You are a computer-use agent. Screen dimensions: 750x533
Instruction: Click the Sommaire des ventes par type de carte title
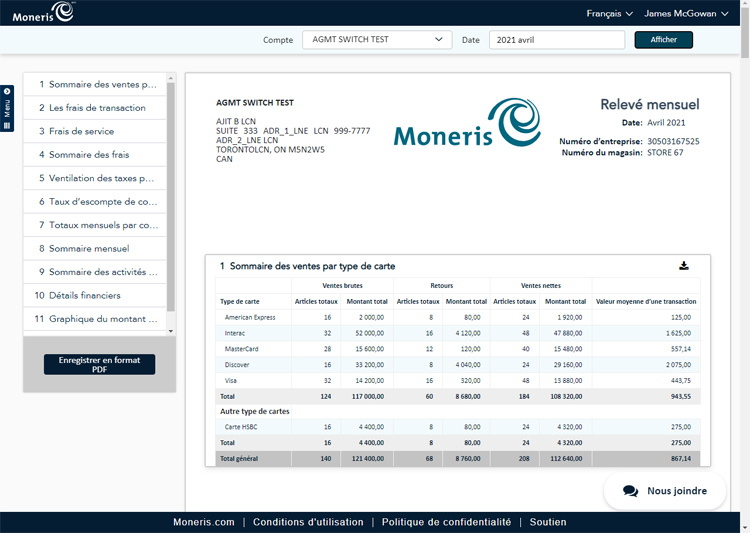coord(312,266)
